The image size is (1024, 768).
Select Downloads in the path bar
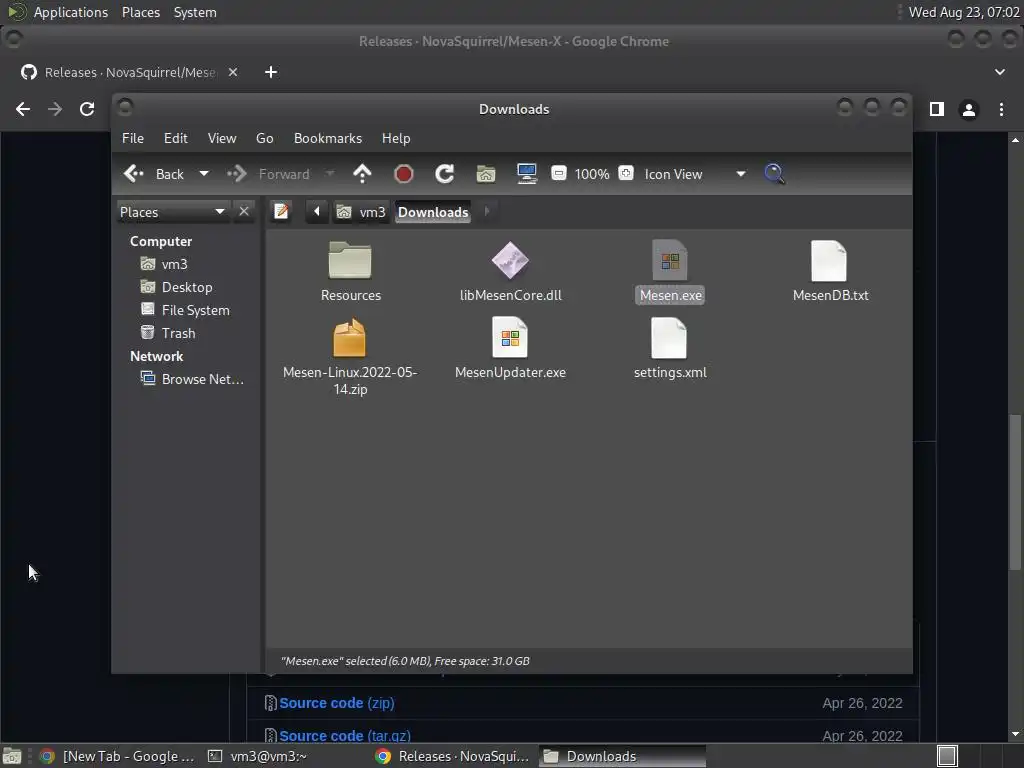(x=433, y=212)
